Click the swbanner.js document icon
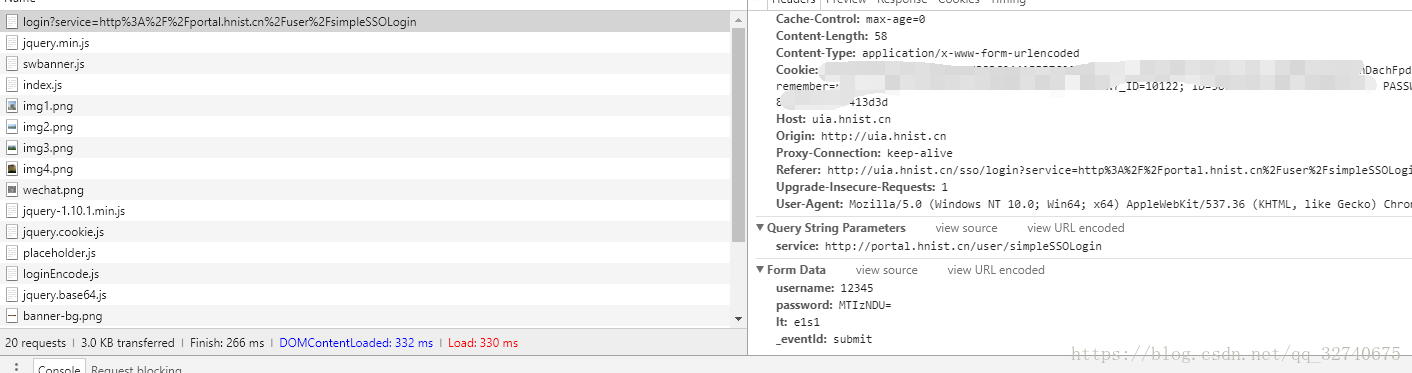Screen dimensions: 1412x373 [x=12, y=64]
